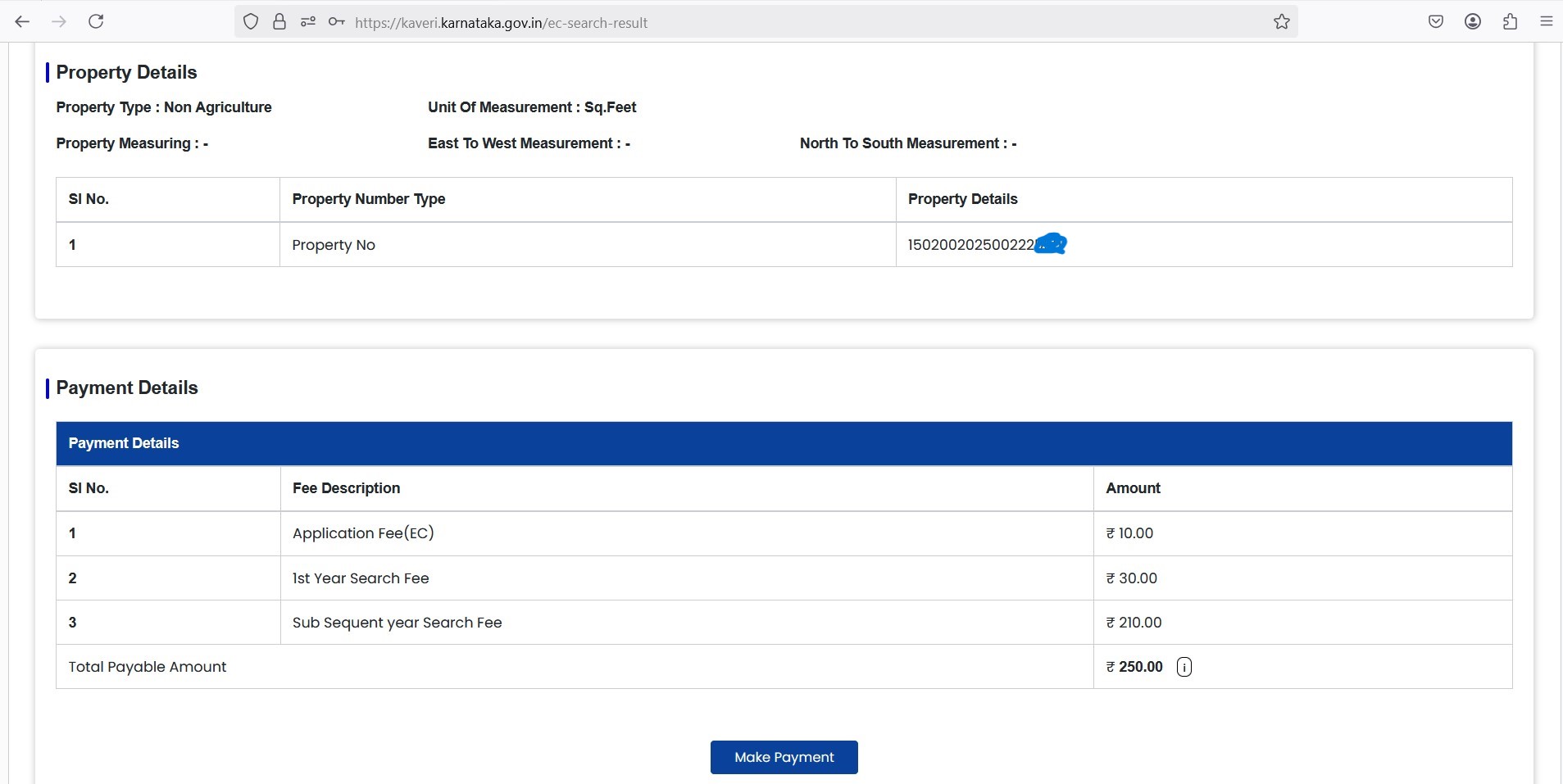1563x784 pixels.
Task: Click Property Type : Non Agriculture text
Action: point(164,107)
